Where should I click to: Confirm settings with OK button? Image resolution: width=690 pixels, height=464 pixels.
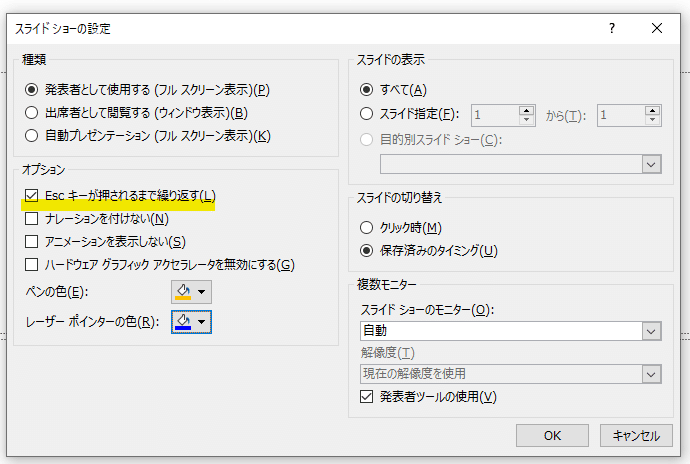click(552, 435)
